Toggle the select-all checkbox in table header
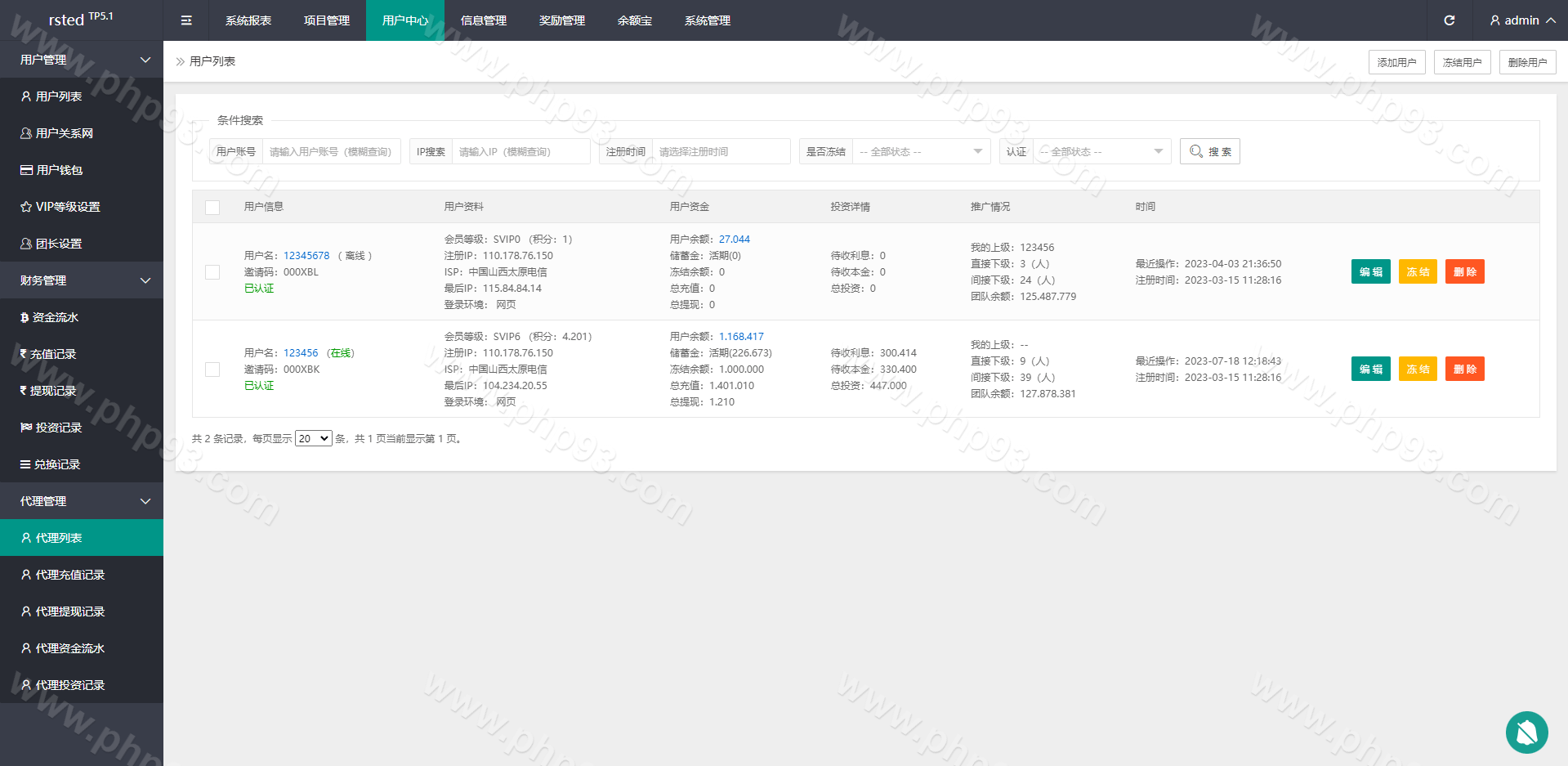Screen dimensions: 1568x766 (x=212, y=208)
